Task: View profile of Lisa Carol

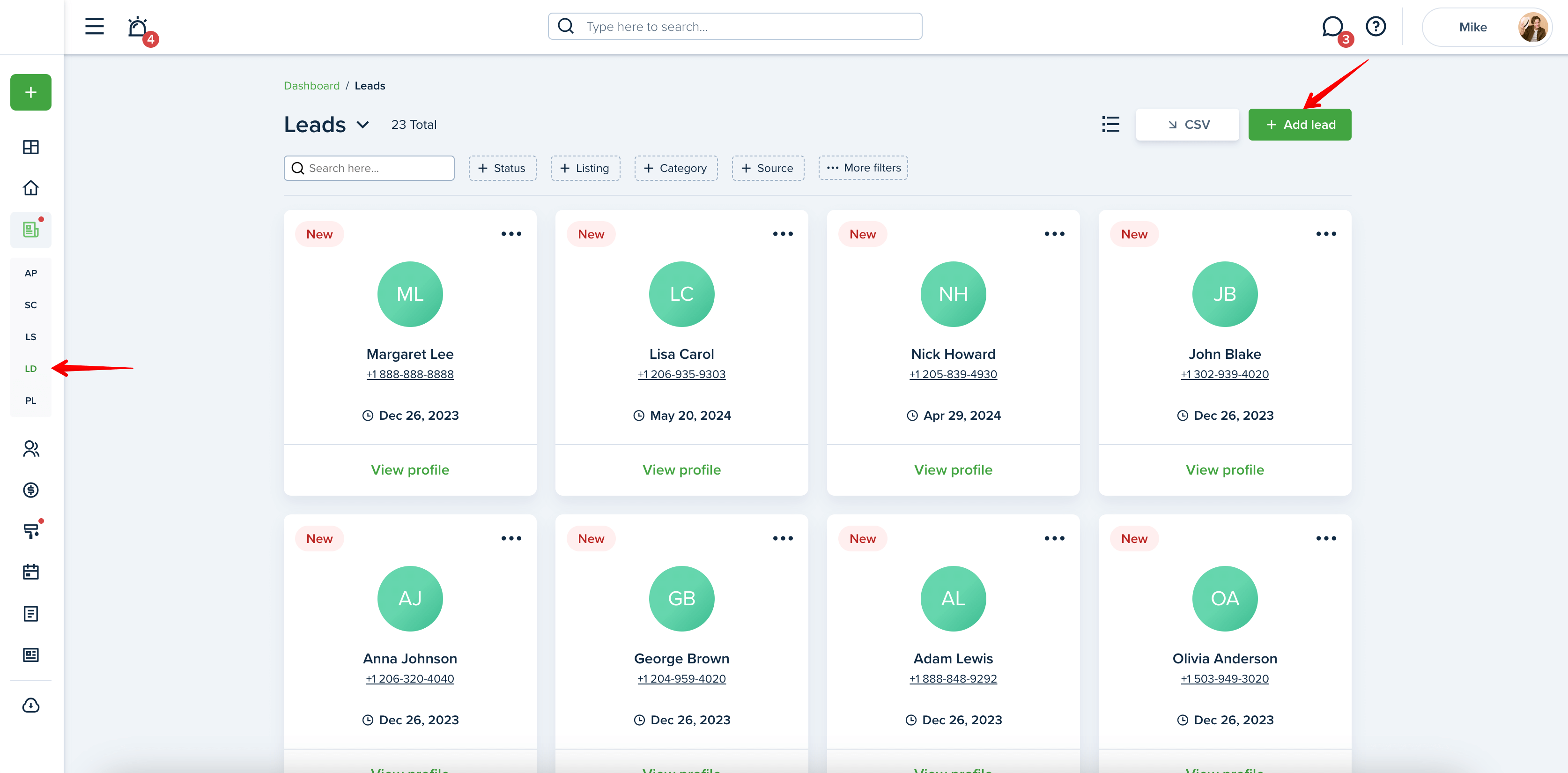Action: tap(682, 470)
